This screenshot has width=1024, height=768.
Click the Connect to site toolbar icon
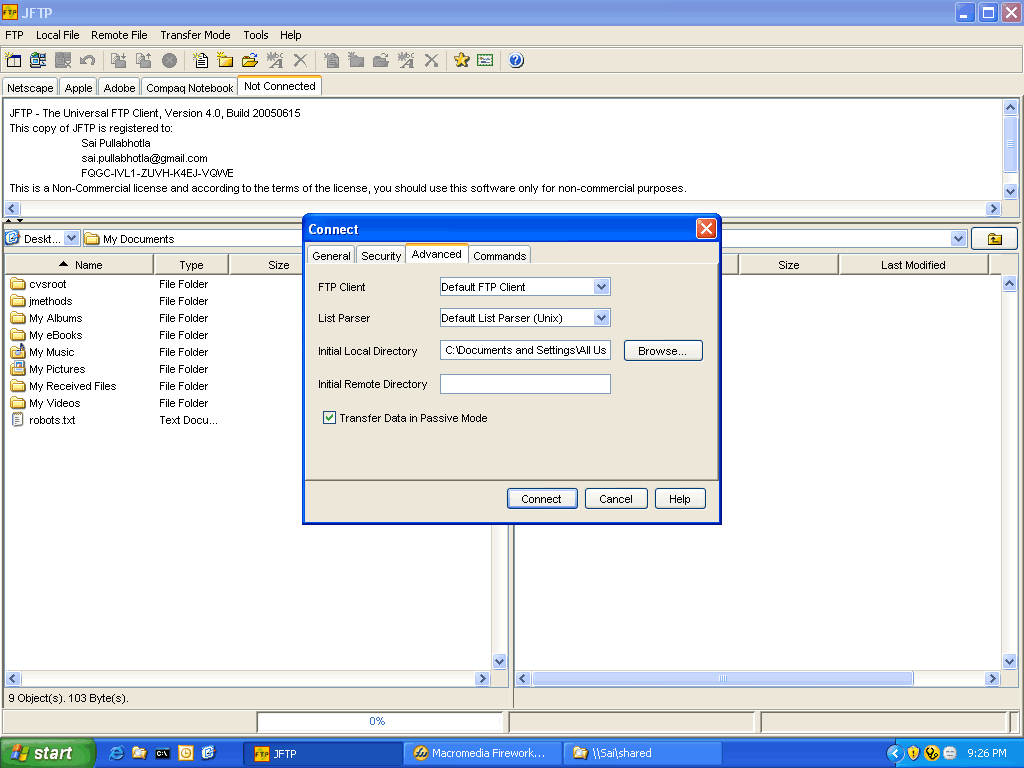38,61
